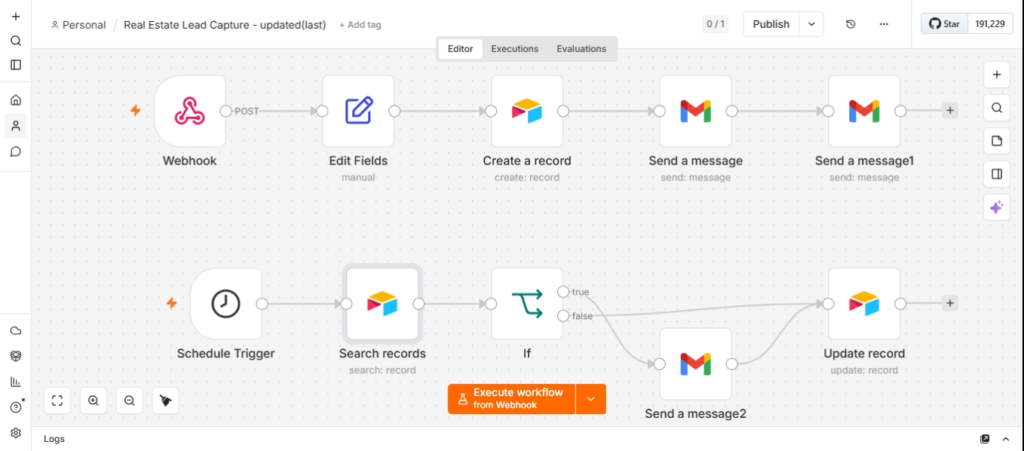Click Execute workflow from Webhook
The height and width of the screenshot is (451, 1024).
point(511,399)
